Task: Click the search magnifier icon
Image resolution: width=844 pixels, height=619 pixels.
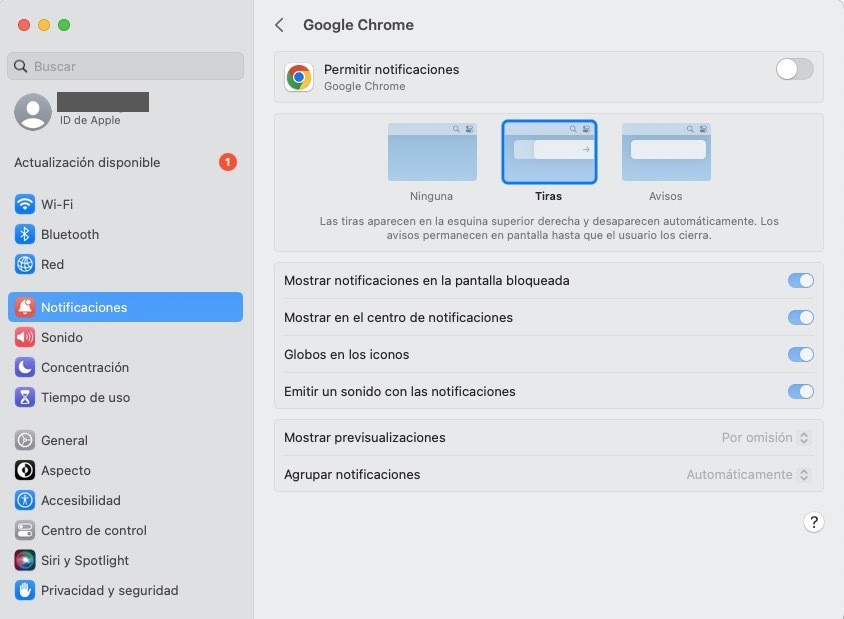Action: click(x=20, y=66)
